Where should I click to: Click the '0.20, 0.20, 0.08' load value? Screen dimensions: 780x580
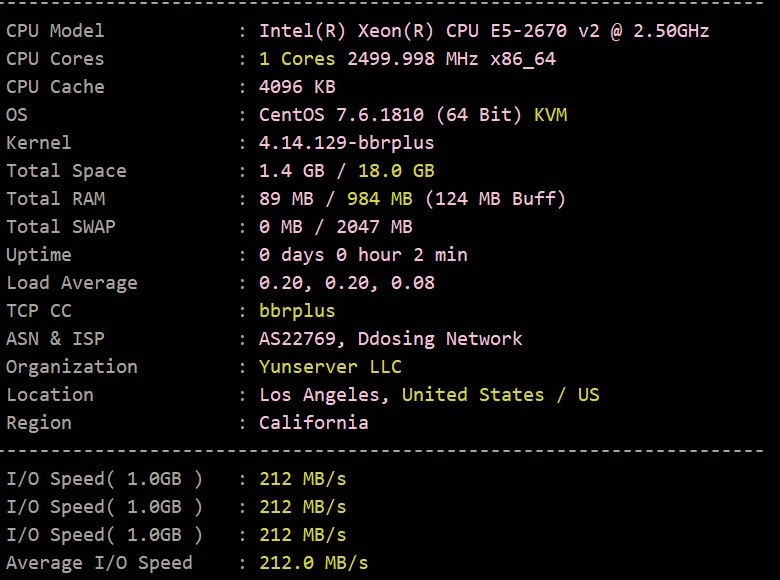(347, 283)
